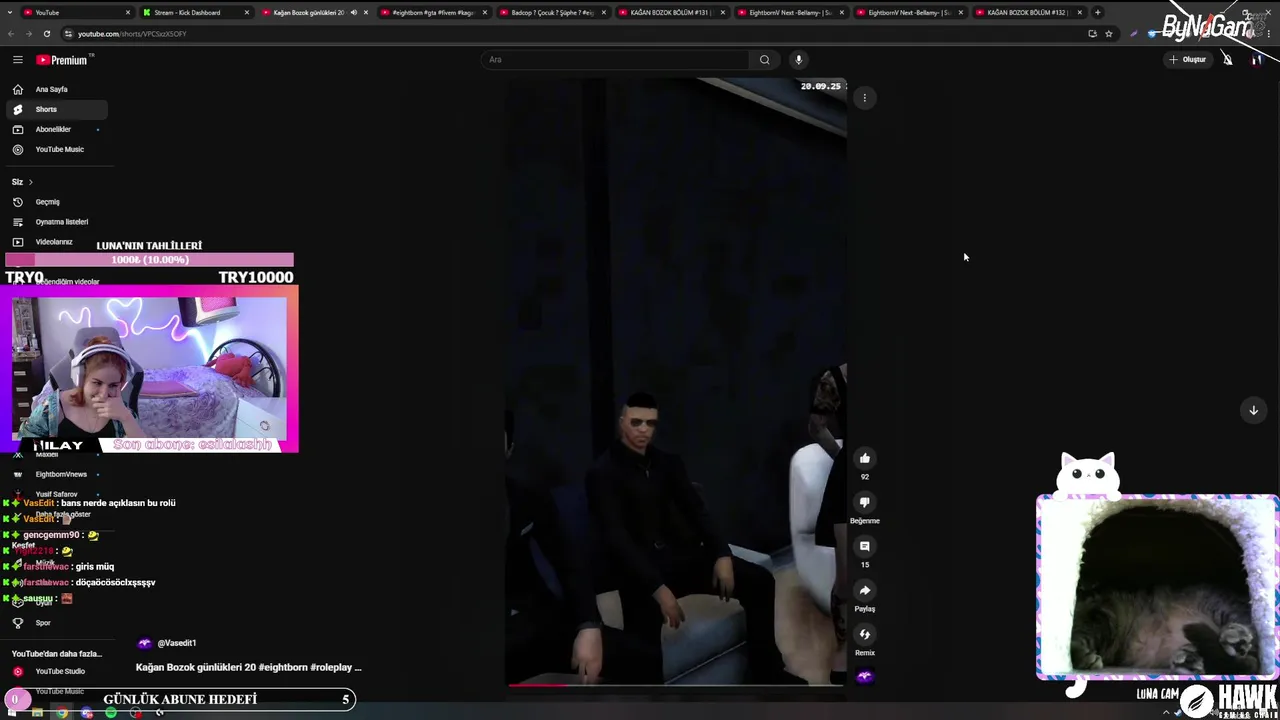Open Spotify from the taskbar
Screen dimensions: 1280x720
[111, 712]
